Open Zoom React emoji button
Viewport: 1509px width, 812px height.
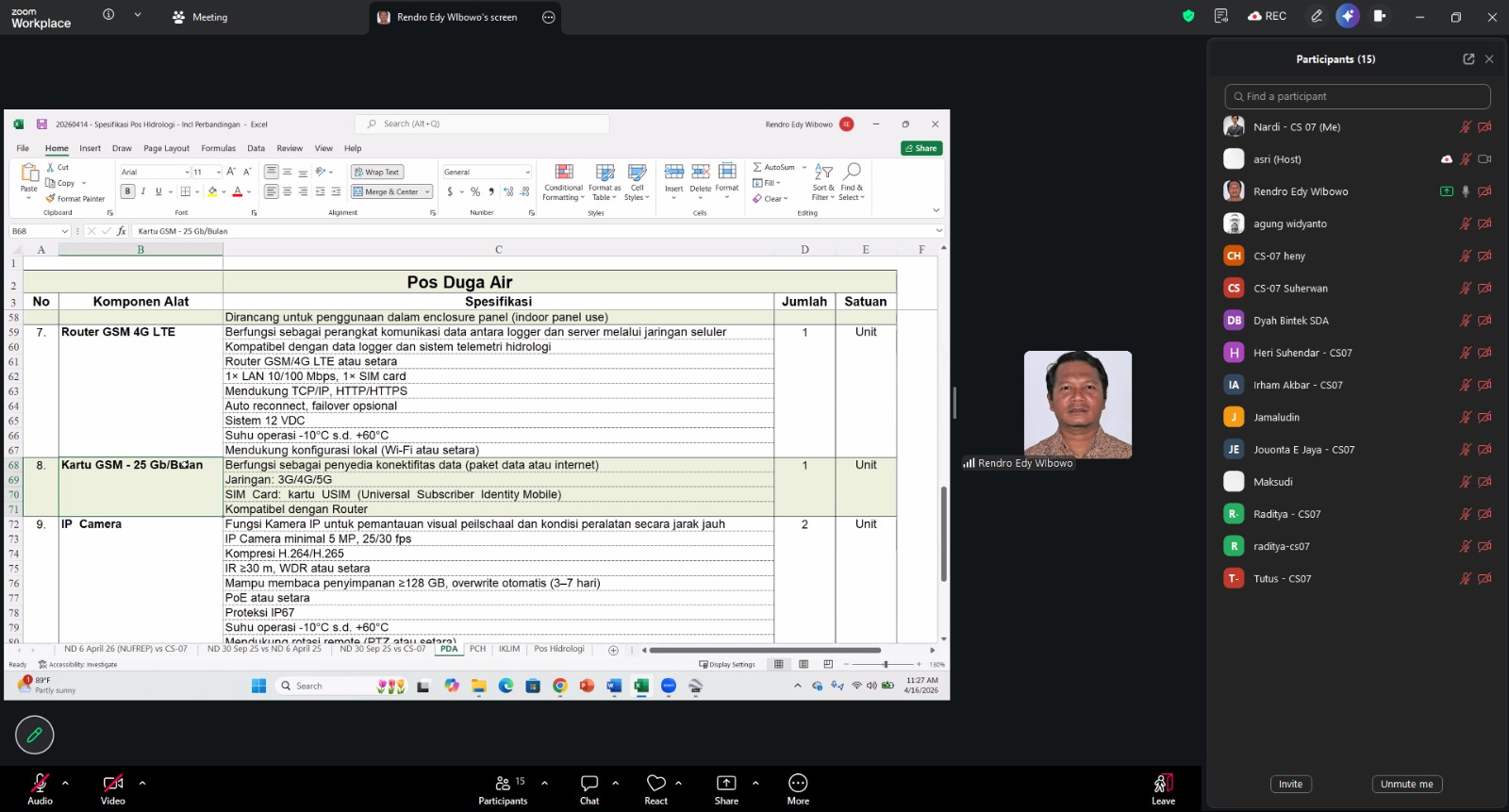(x=656, y=789)
